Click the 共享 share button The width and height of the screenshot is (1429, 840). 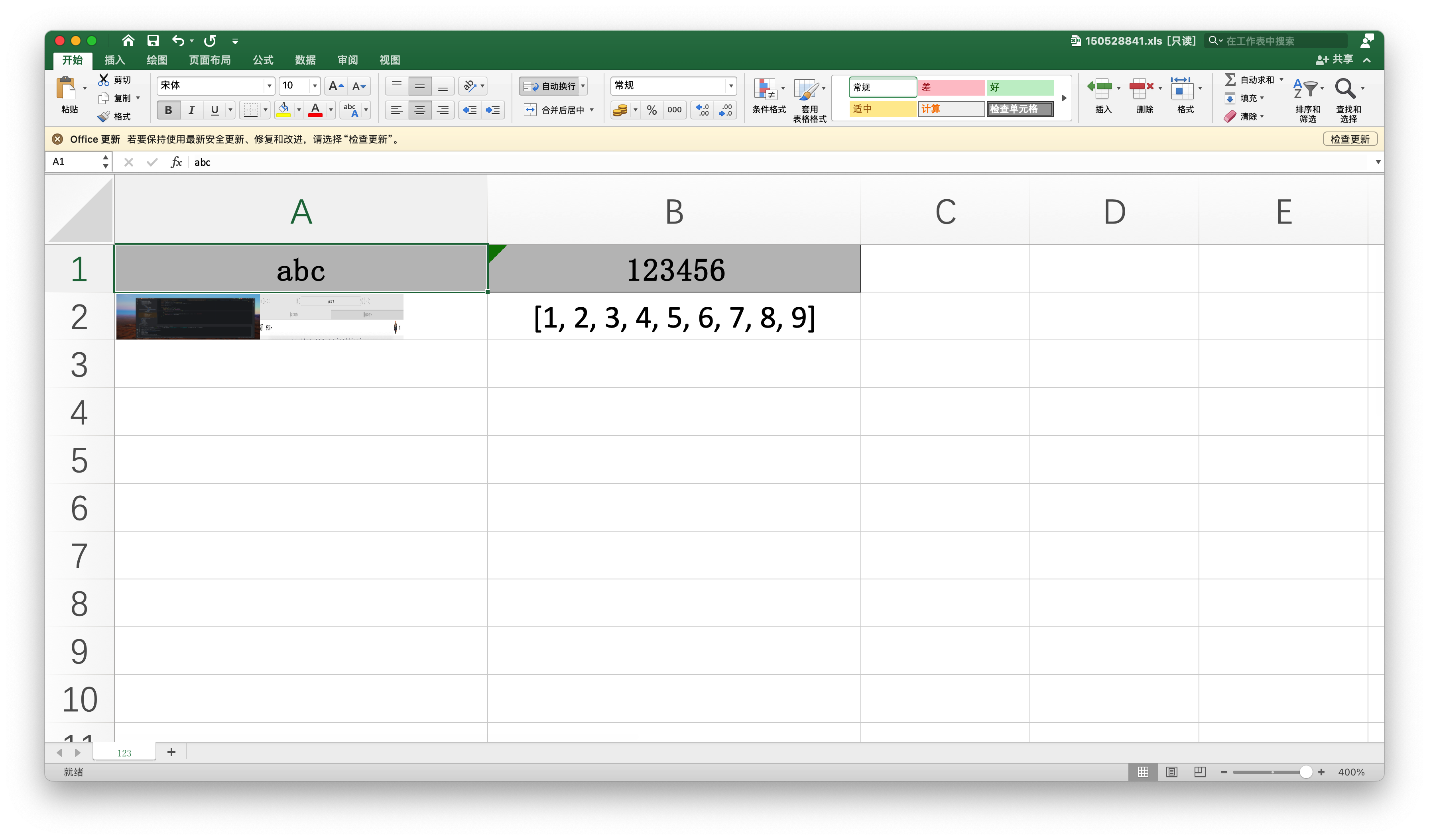pyautogui.click(x=1335, y=59)
